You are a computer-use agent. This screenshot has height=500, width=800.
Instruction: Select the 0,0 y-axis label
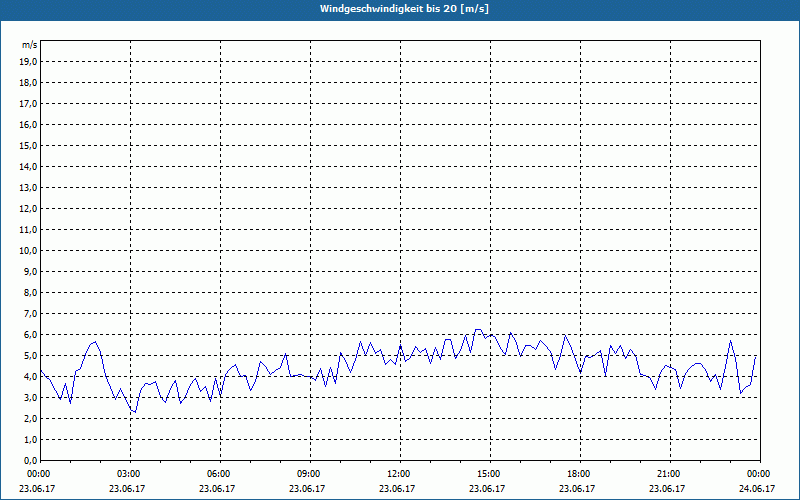click(30, 460)
